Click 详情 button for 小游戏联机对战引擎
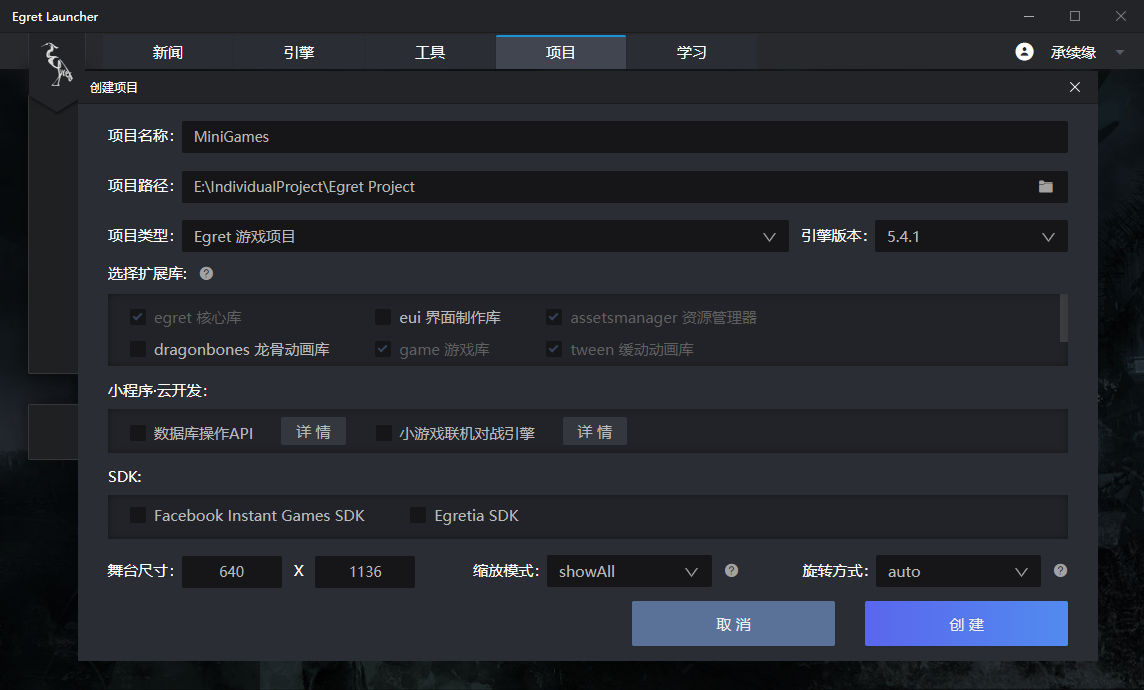Viewport: 1144px width, 690px height. 595,432
